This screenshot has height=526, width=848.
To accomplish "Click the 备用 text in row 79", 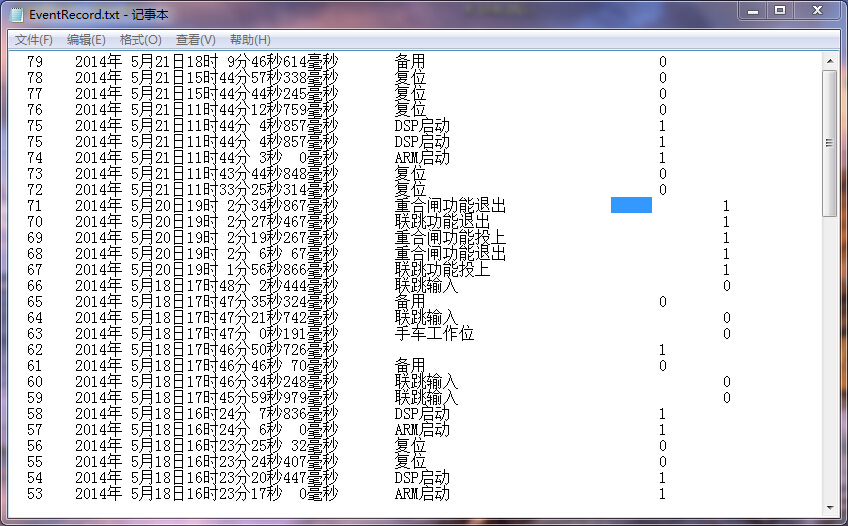I will 410,62.
